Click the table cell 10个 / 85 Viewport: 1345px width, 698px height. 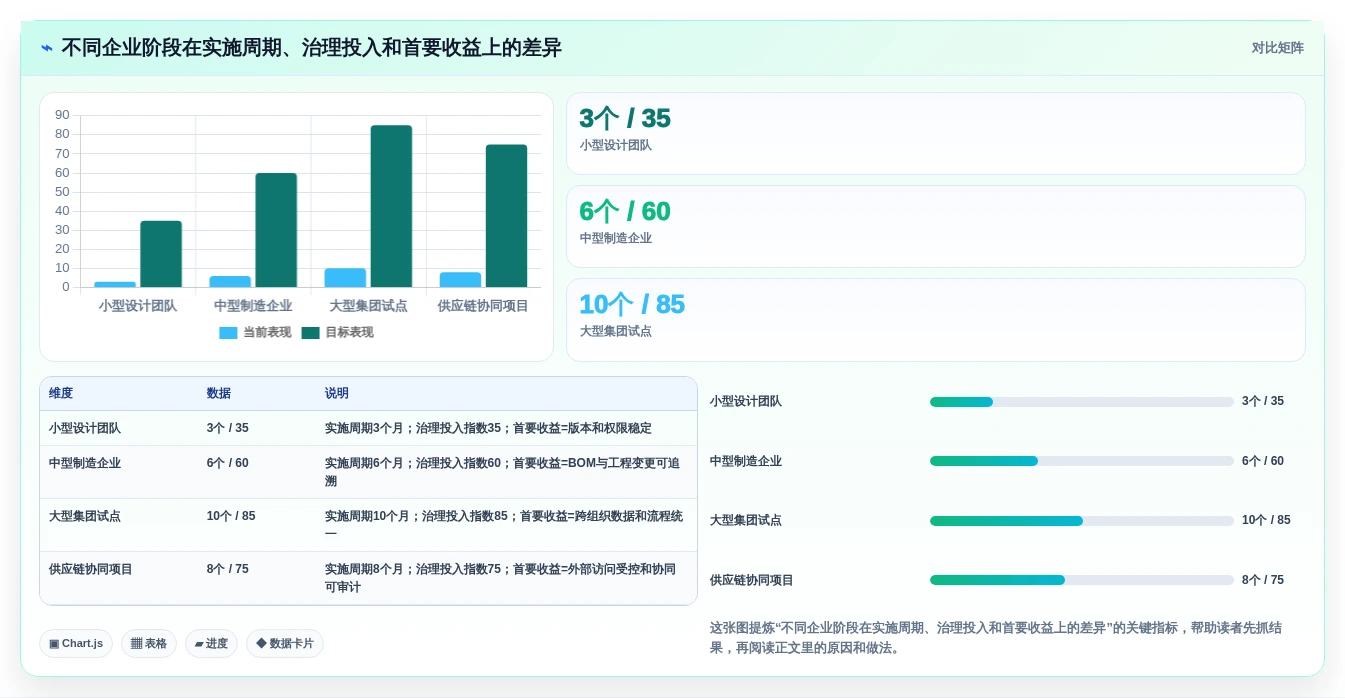tap(231, 516)
